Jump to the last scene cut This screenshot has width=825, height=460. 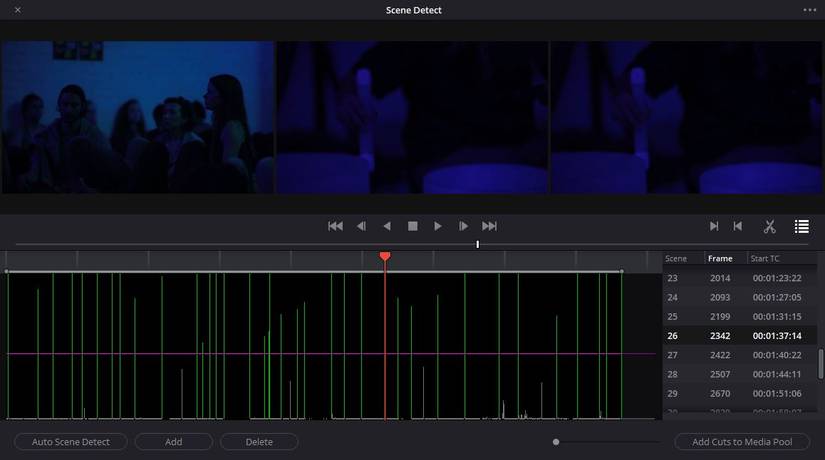tap(489, 226)
